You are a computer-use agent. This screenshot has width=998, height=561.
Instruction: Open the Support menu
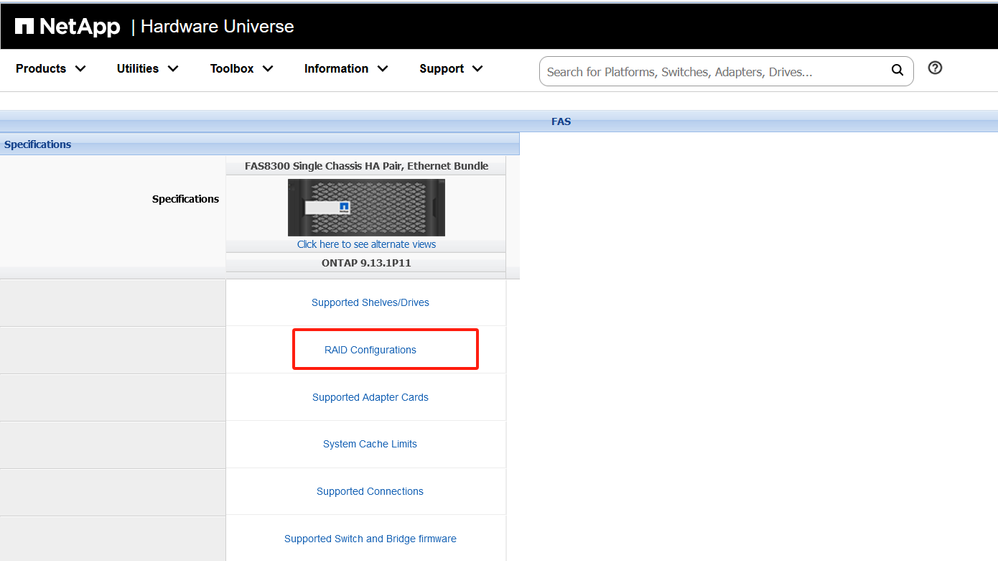point(450,69)
